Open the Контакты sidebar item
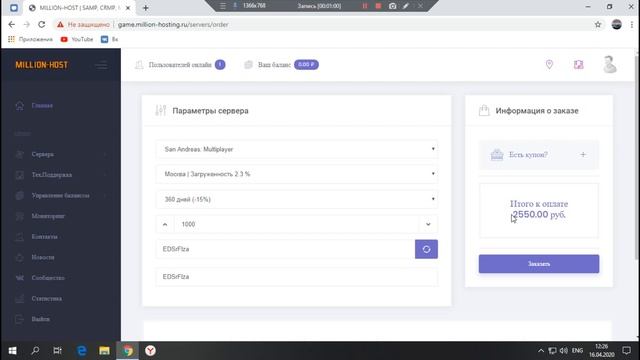This screenshot has width=640, height=360. (44, 237)
